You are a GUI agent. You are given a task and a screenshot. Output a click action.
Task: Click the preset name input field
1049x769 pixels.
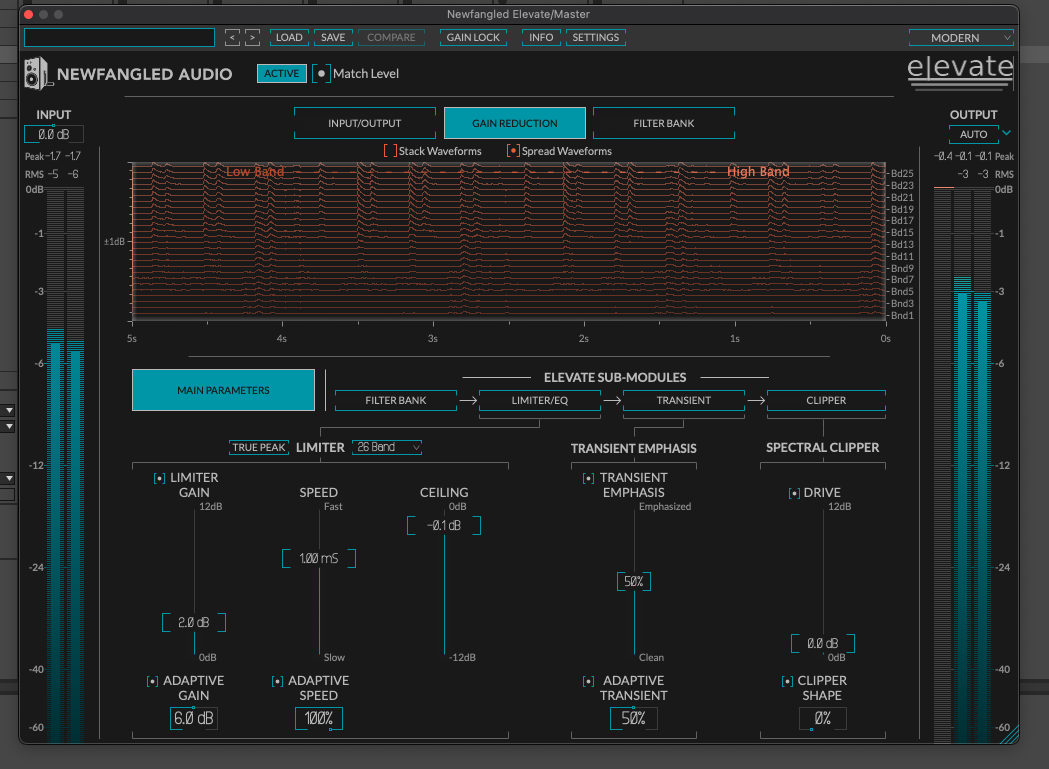tap(120, 38)
